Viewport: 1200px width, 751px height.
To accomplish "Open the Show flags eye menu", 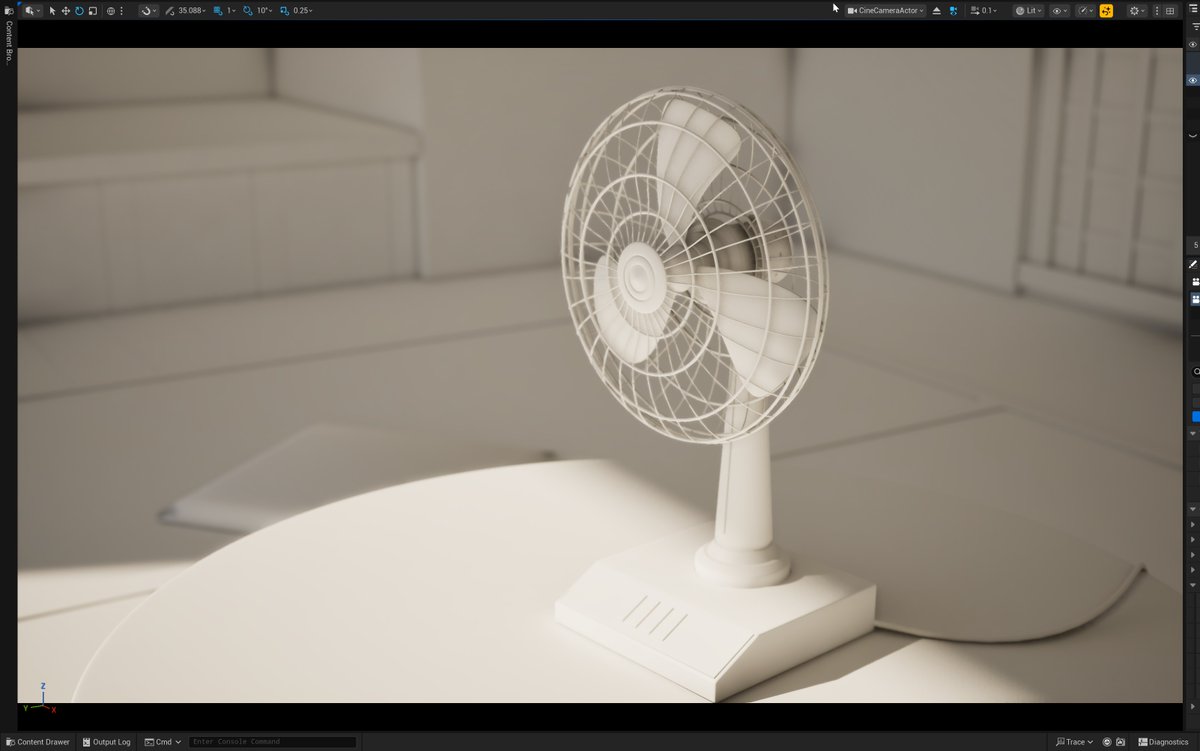I will click(x=1059, y=10).
